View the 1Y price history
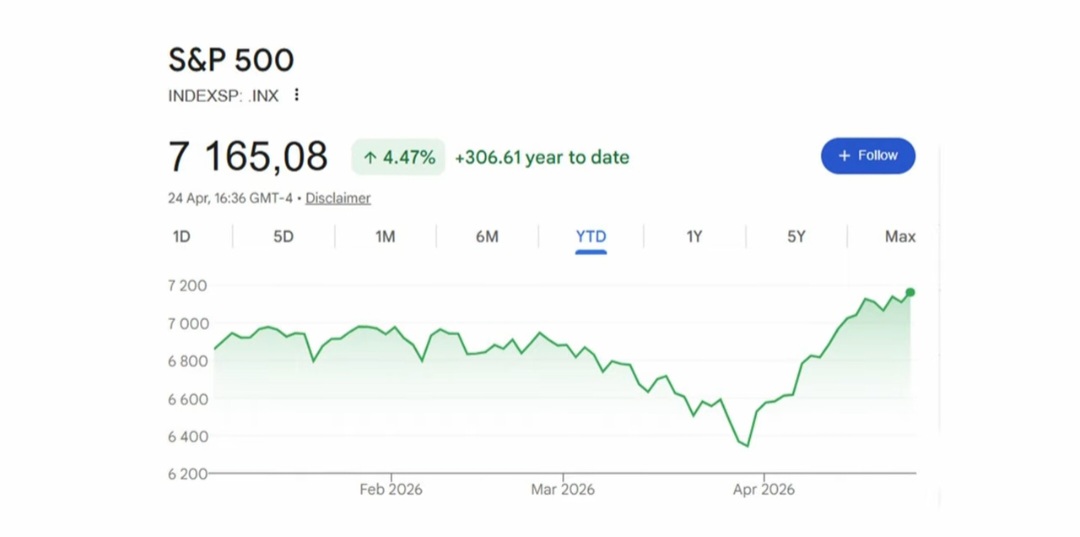This screenshot has height=537, width=1080. pyautogui.click(x=694, y=237)
